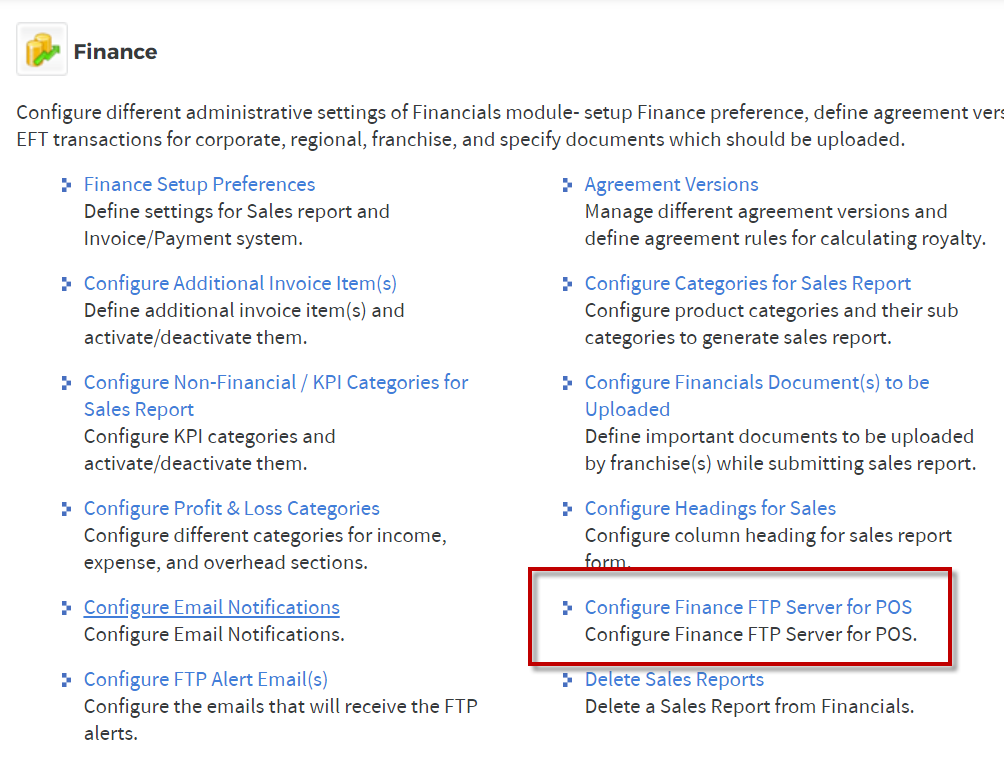Viewport: 1004px width, 760px height.
Task: Click arrow bullet beside Configure Additional Invoice Item(s)
Action: [x=66, y=284]
